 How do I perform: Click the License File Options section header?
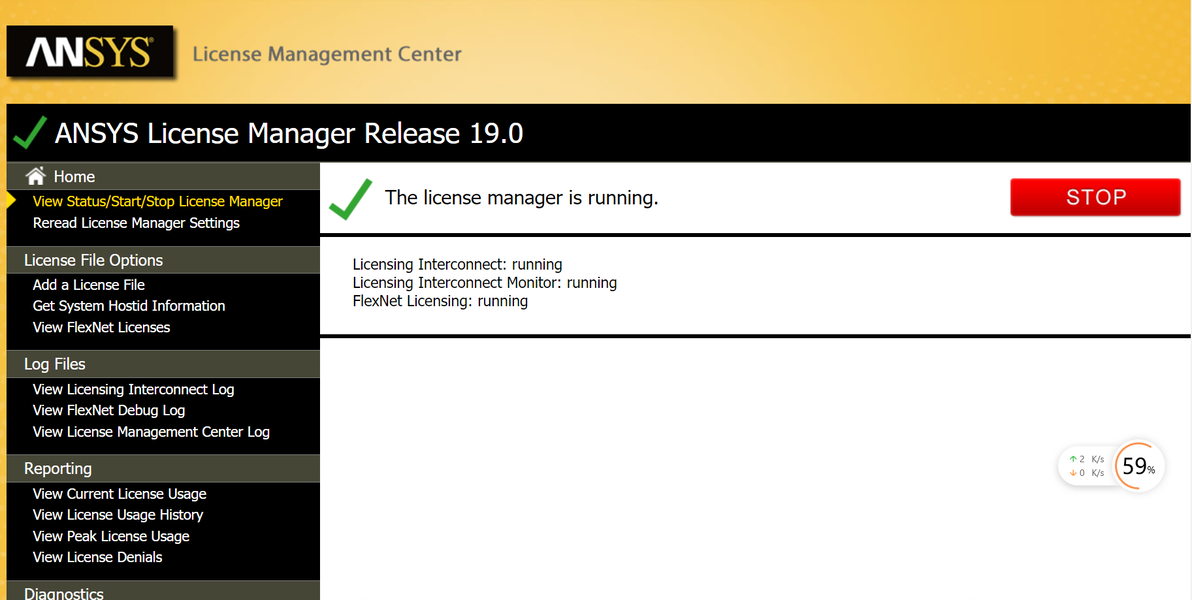pos(163,260)
